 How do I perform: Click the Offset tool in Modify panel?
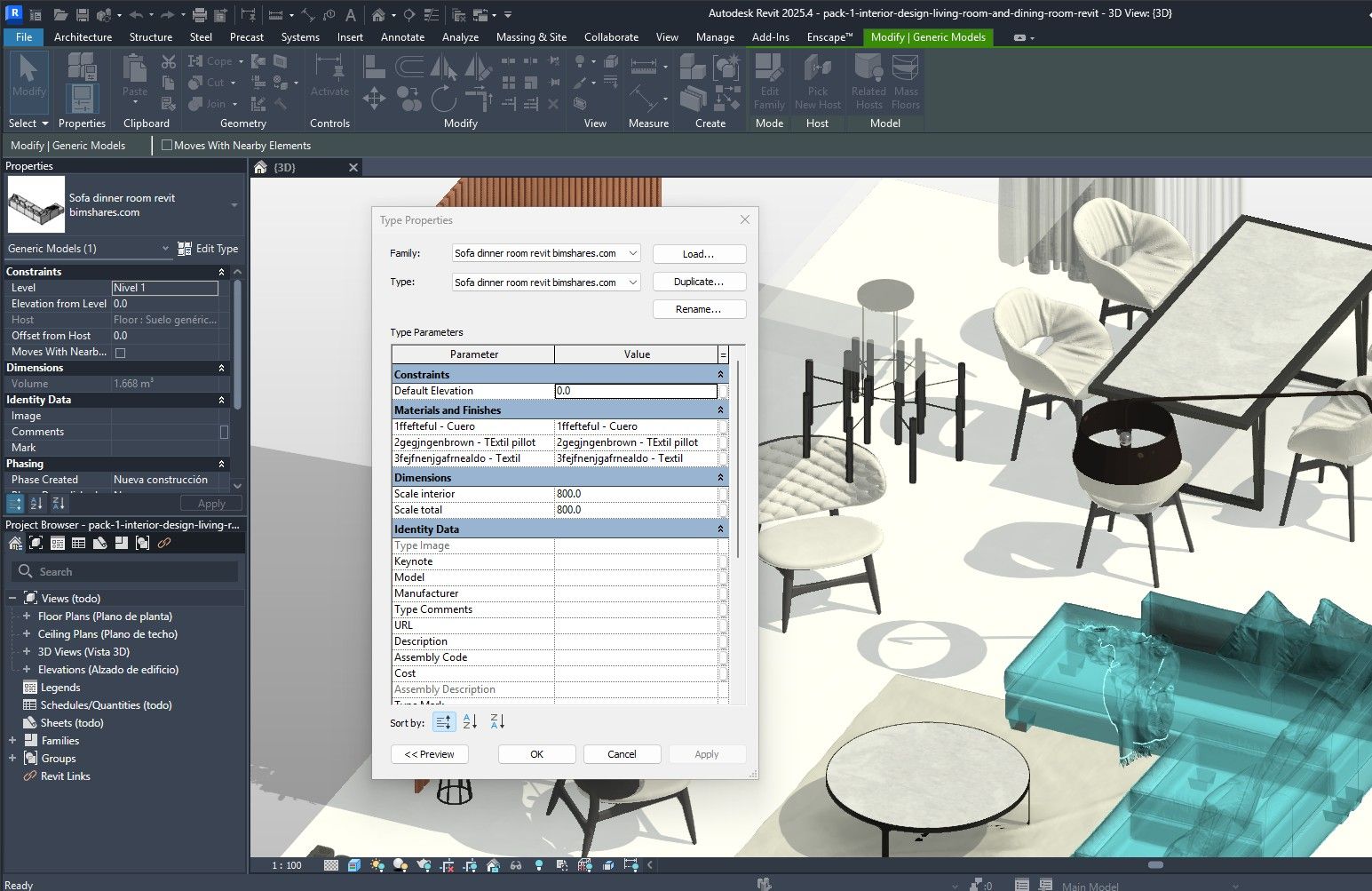pyautogui.click(x=408, y=66)
